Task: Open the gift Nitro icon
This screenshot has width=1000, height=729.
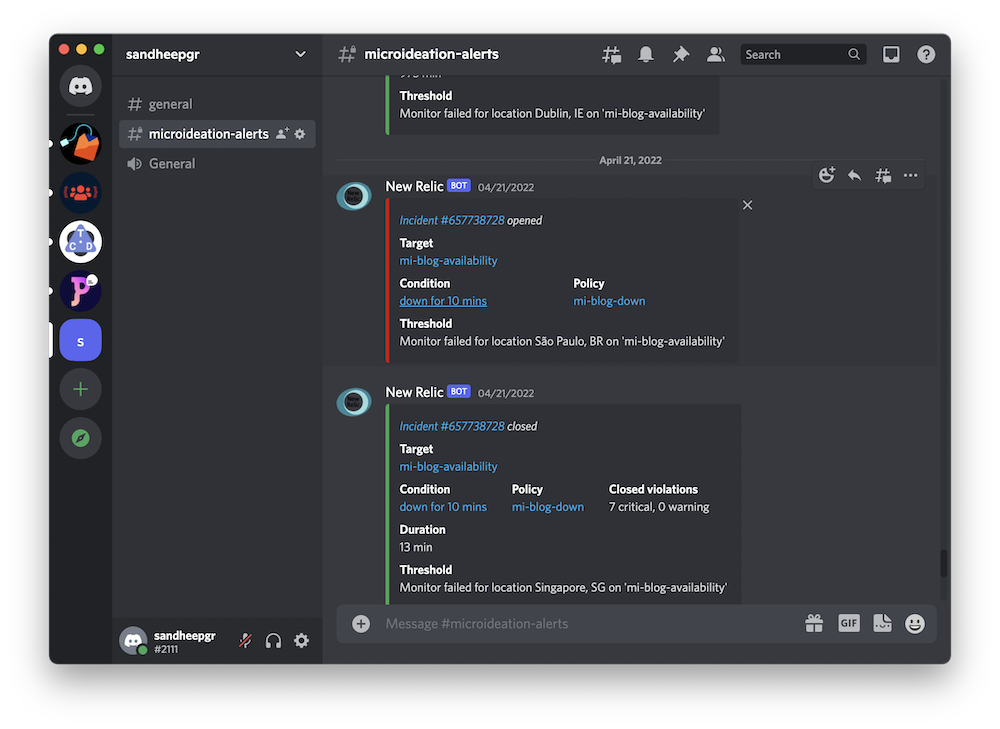Action: 814,623
